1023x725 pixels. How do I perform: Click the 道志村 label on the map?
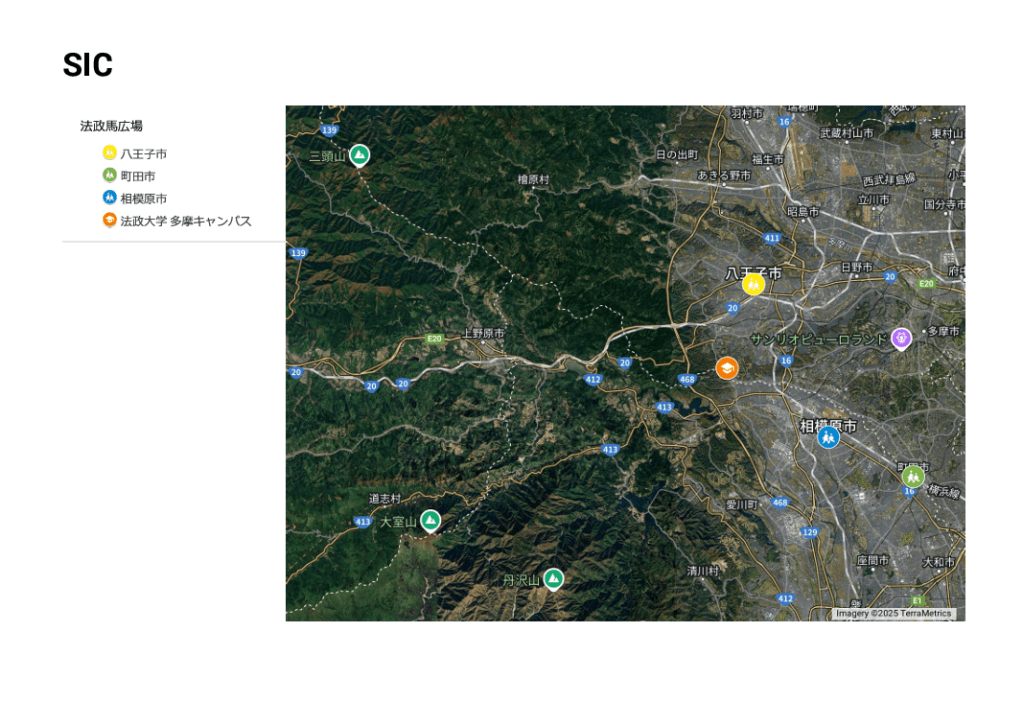(x=384, y=498)
